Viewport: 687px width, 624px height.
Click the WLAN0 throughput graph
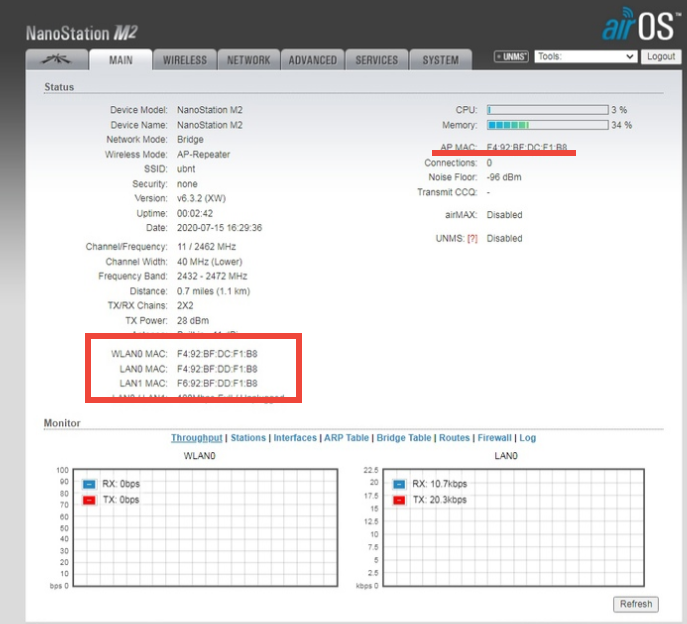[x=205, y=528]
